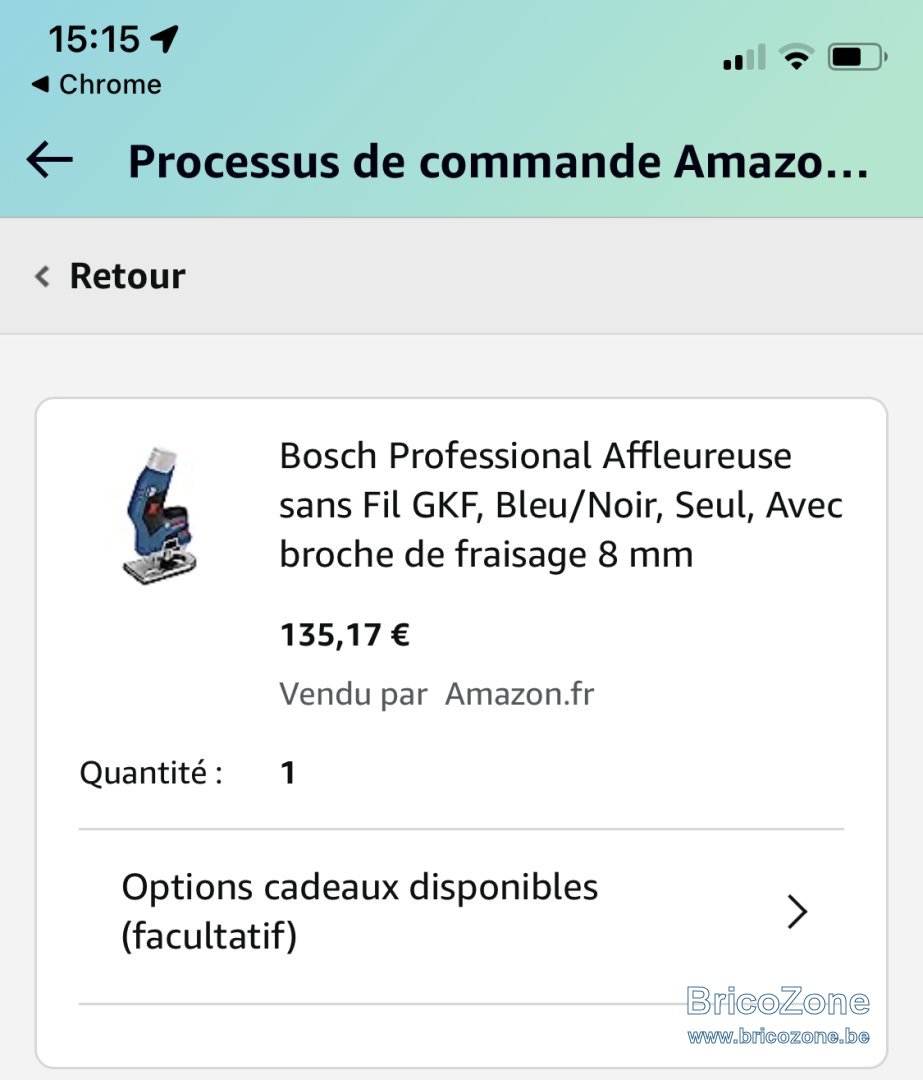Open the Bosch Affleureuse product thumbnail

[160, 516]
